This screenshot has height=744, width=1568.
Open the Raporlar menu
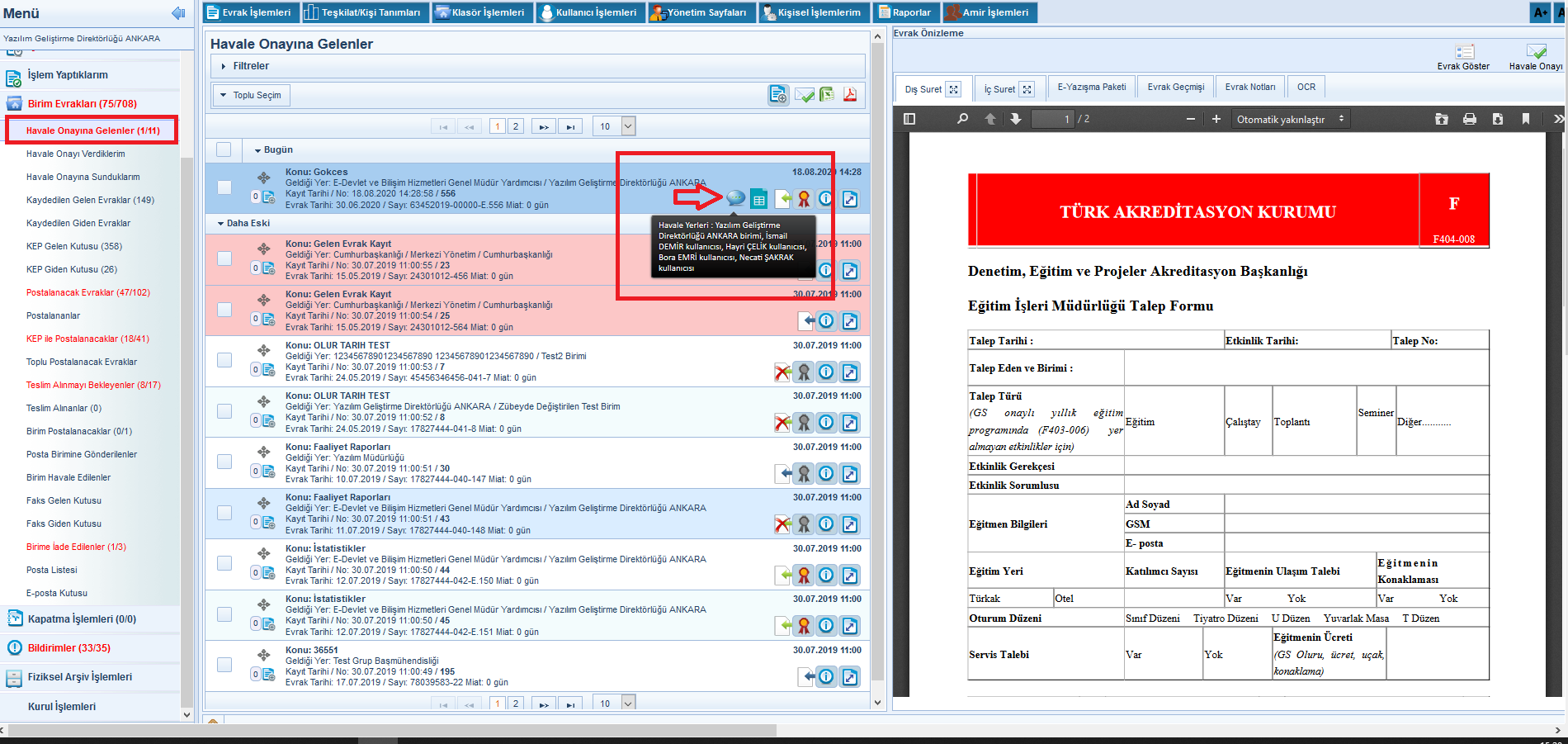pos(905,12)
